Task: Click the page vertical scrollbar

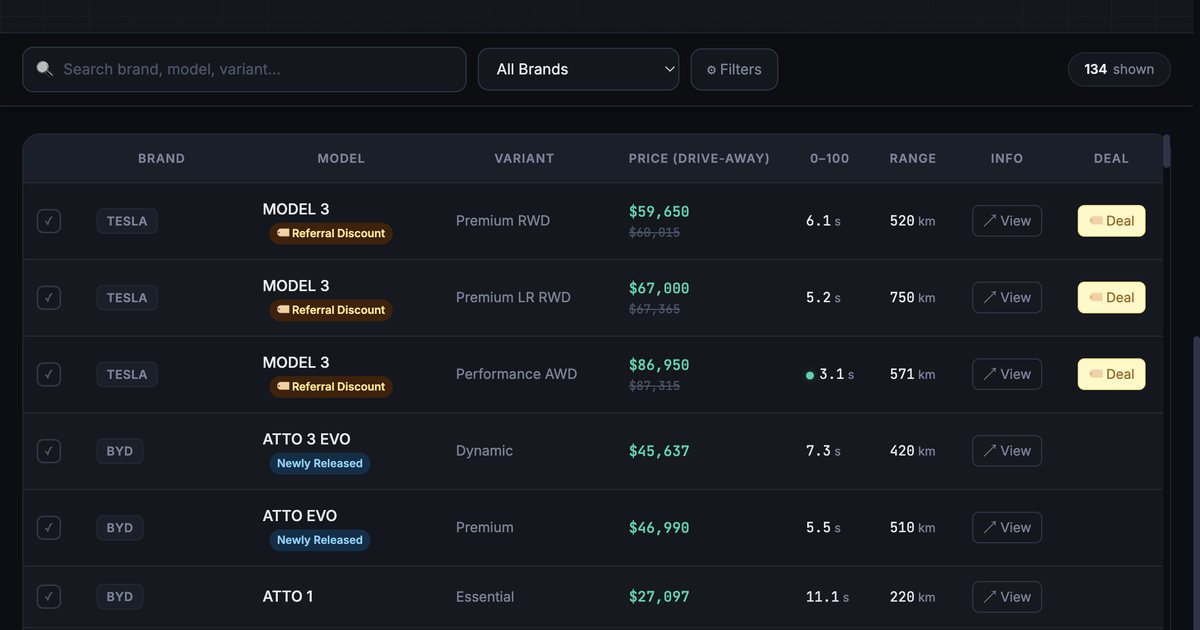Action: point(1195,483)
